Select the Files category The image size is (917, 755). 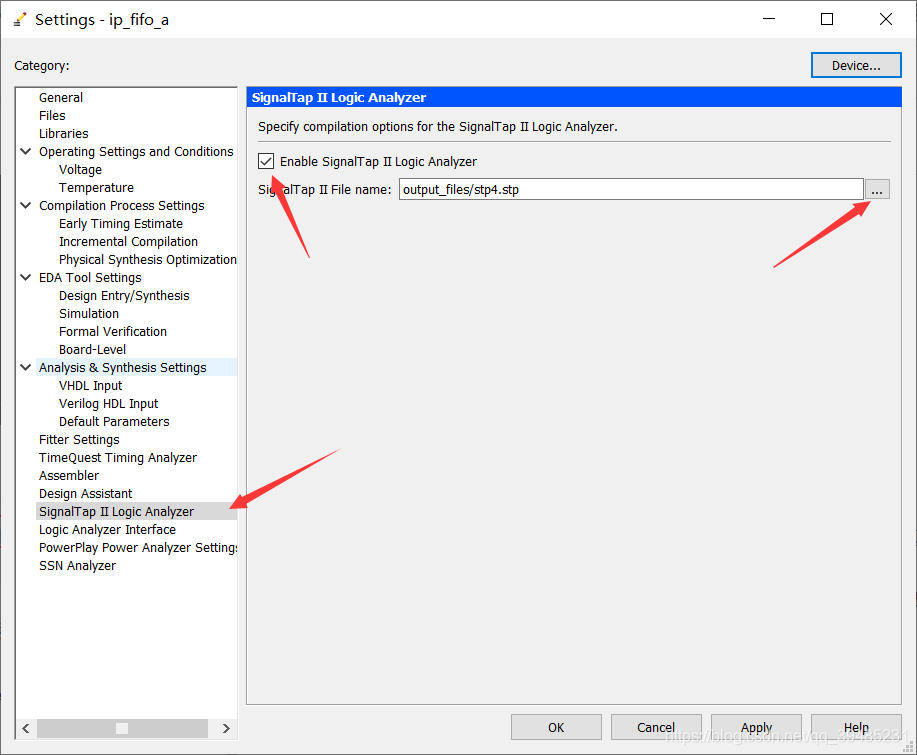pos(52,116)
